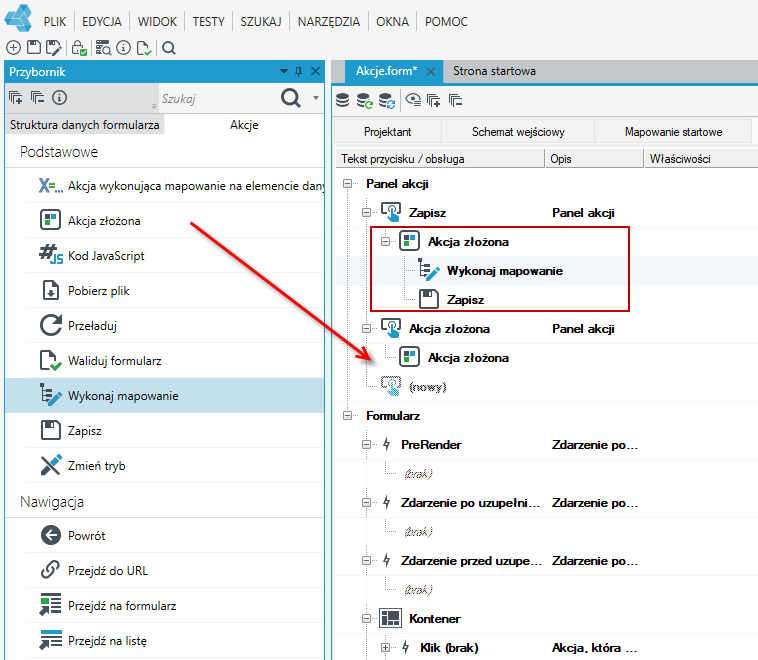Switch to the Struktura danych formularza tab
Viewport: 758px width, 660px height.
click(x=85, y=125)
